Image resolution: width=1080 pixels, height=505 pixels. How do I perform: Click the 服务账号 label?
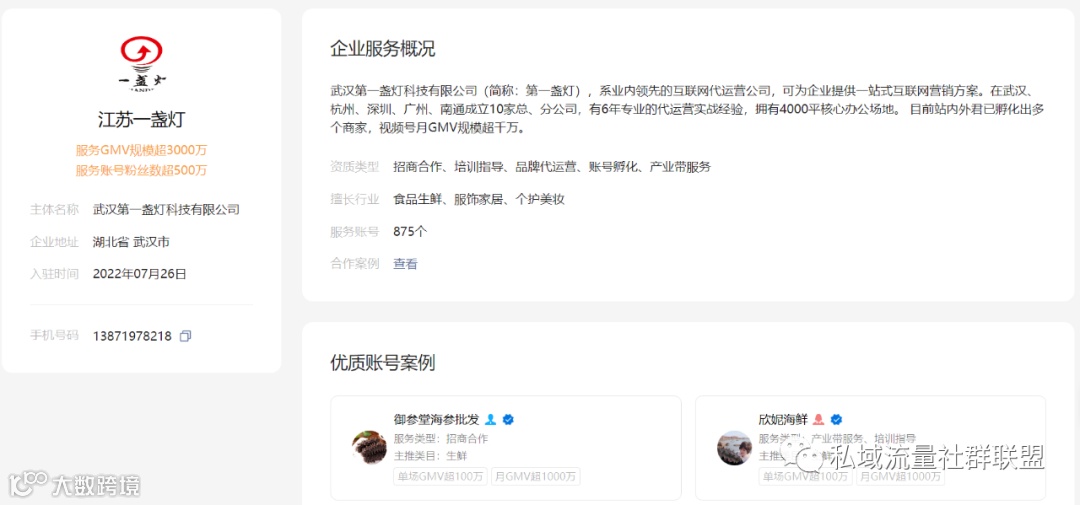click(x=355, y=231)
